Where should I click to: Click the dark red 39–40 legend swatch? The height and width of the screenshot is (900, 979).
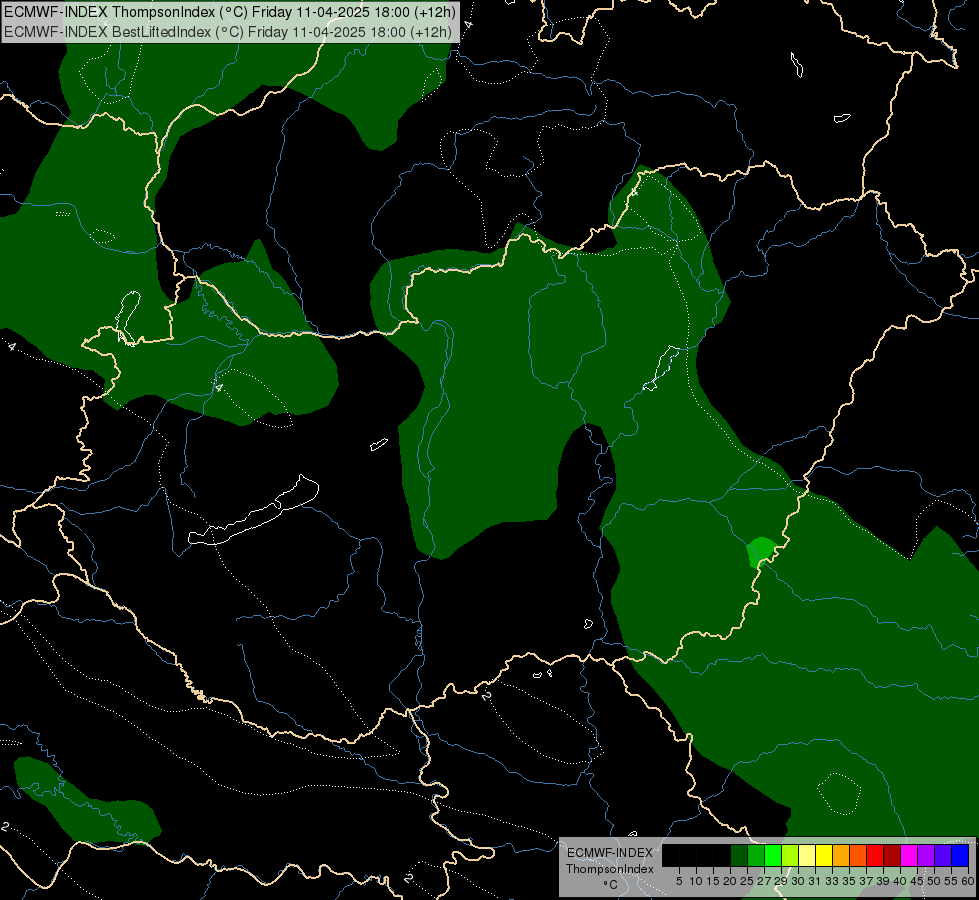pos(892,855)
